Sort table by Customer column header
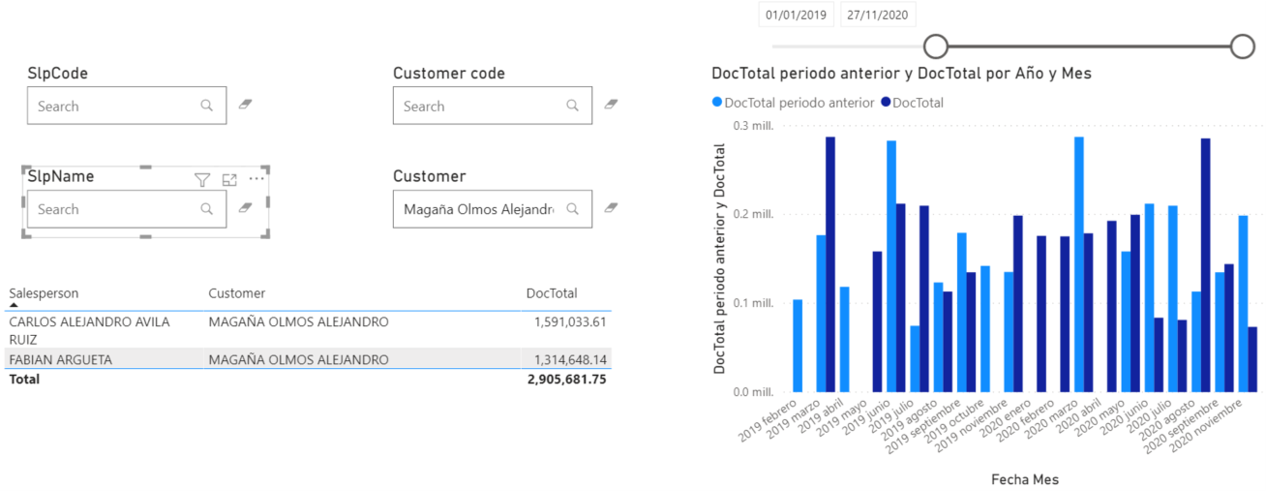 pyautogui.click(x=237, y=293)
